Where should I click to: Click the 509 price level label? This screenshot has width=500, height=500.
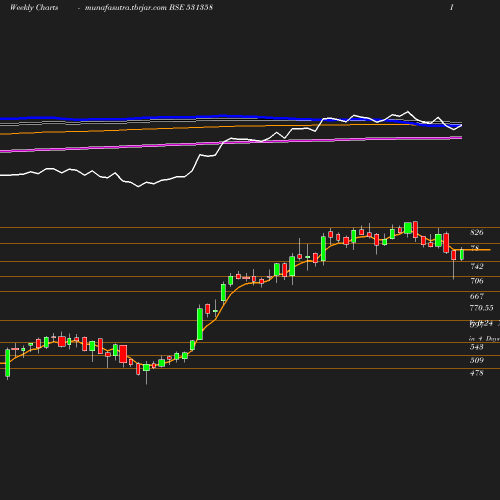tap(477, 360)
